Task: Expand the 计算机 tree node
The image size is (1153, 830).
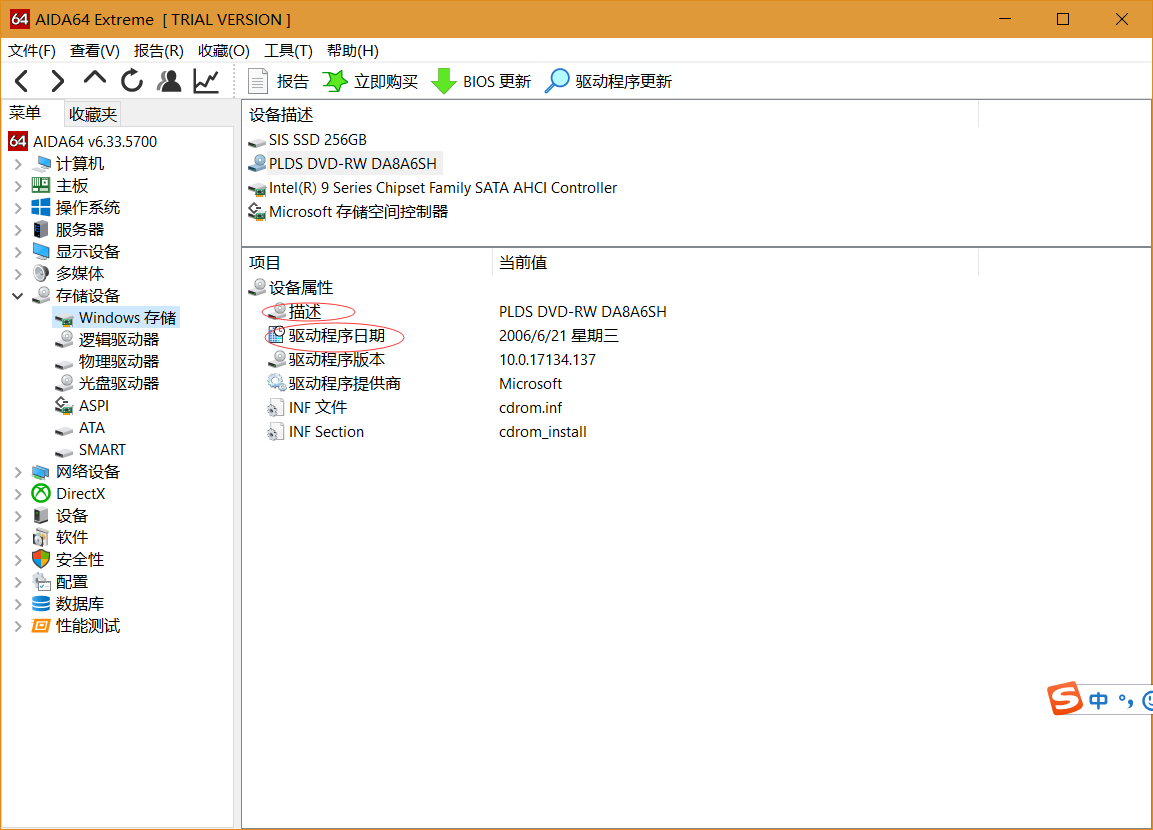Action: coord(18,164)
